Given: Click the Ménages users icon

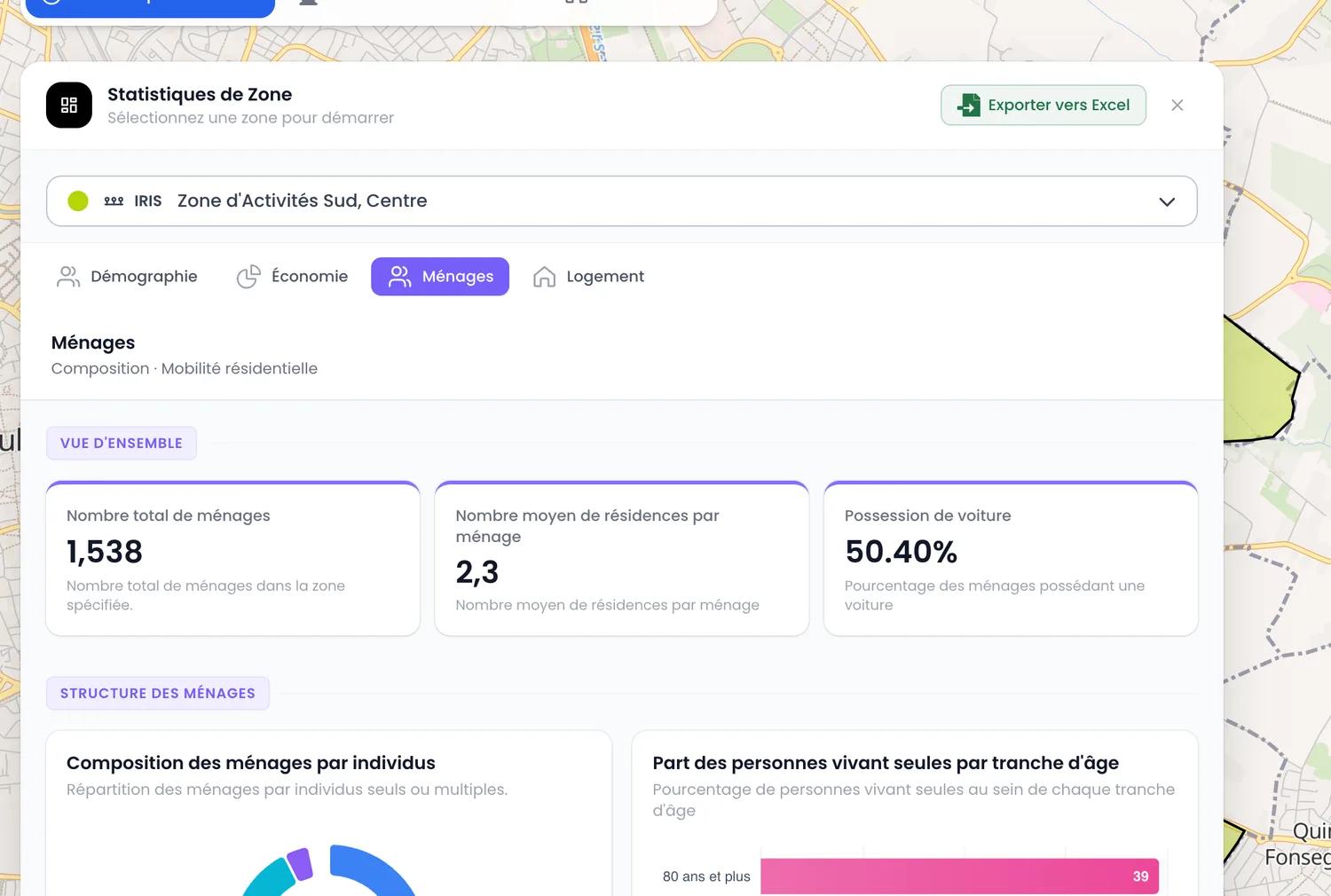Looking at the screenshot, I should click(400, 277).
